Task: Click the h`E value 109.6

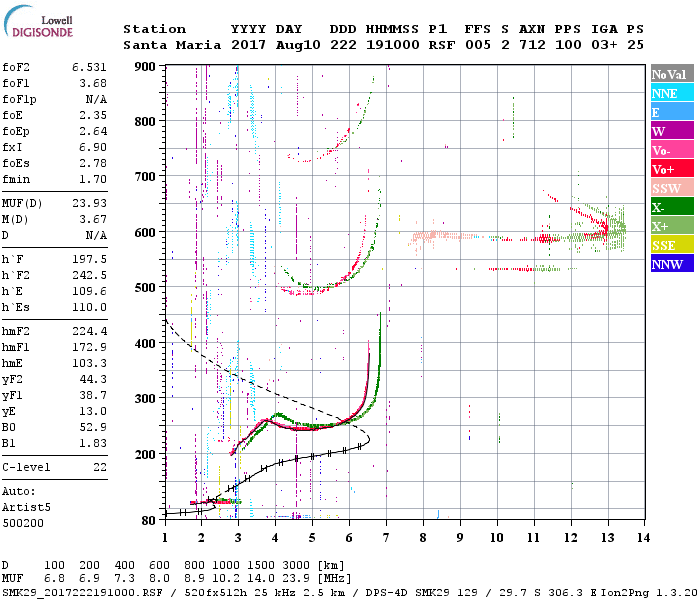Action: pyautogui.click(x=89, y=292)
